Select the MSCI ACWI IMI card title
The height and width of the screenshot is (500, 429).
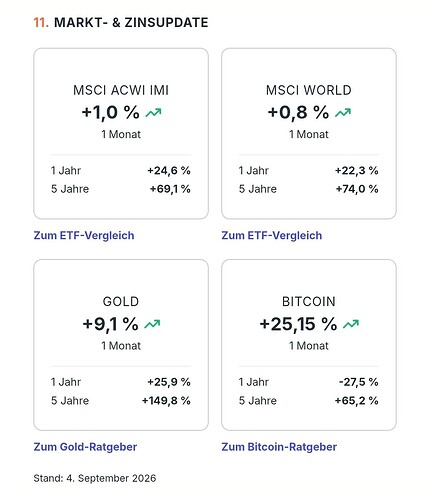121,90
